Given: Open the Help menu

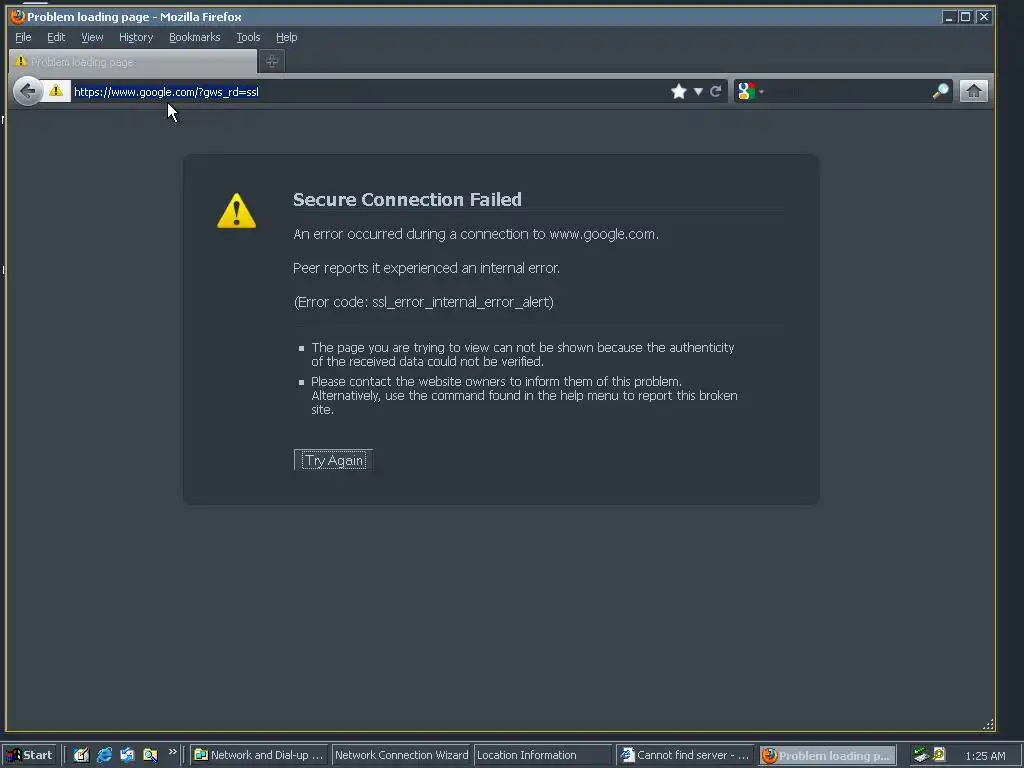Looking at the screenshot, I should click(286, 37).
